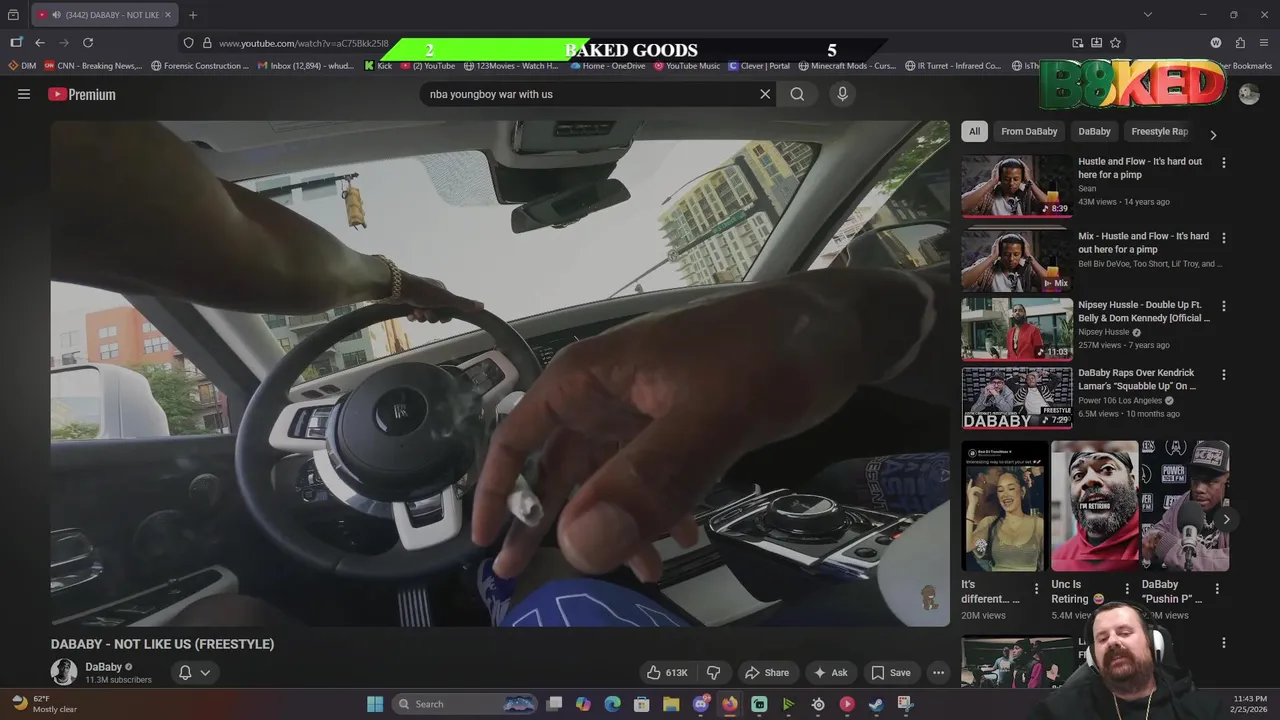The height and width of the screenshot is (720, 1280).
Task: Open Hustle and Flow video by Sean
Action: [x=1140, y=168]
